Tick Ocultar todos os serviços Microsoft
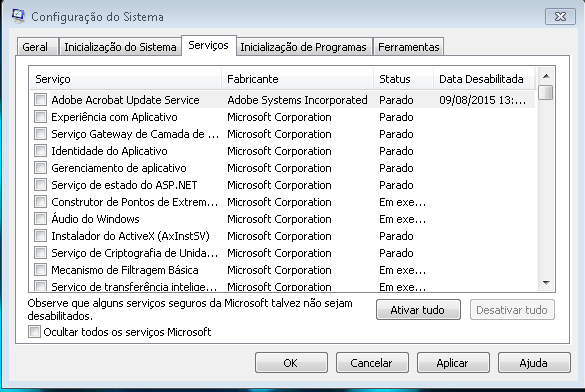This screenshot has height=392, width=585. click(34, 332)
